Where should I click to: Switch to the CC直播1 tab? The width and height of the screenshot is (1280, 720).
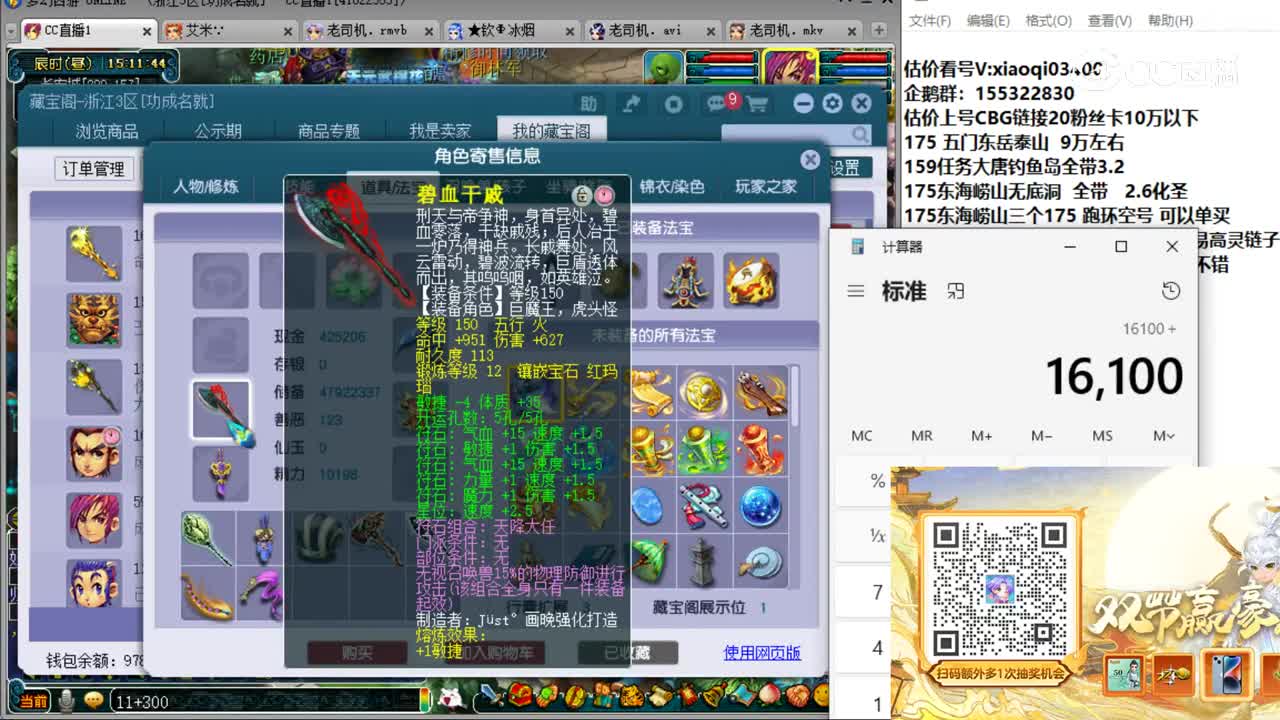tap(88, 31)
